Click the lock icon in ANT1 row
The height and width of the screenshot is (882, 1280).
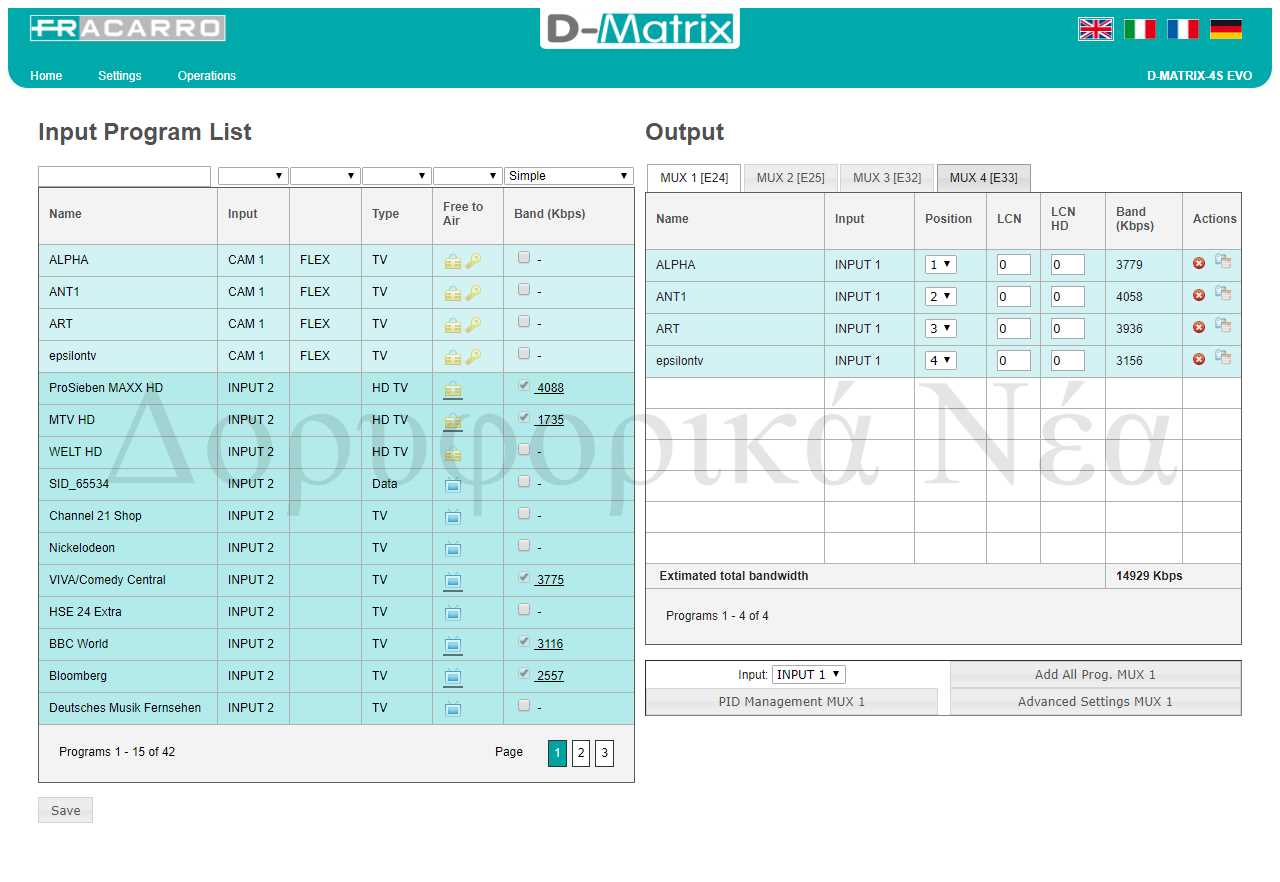point(453,293)
